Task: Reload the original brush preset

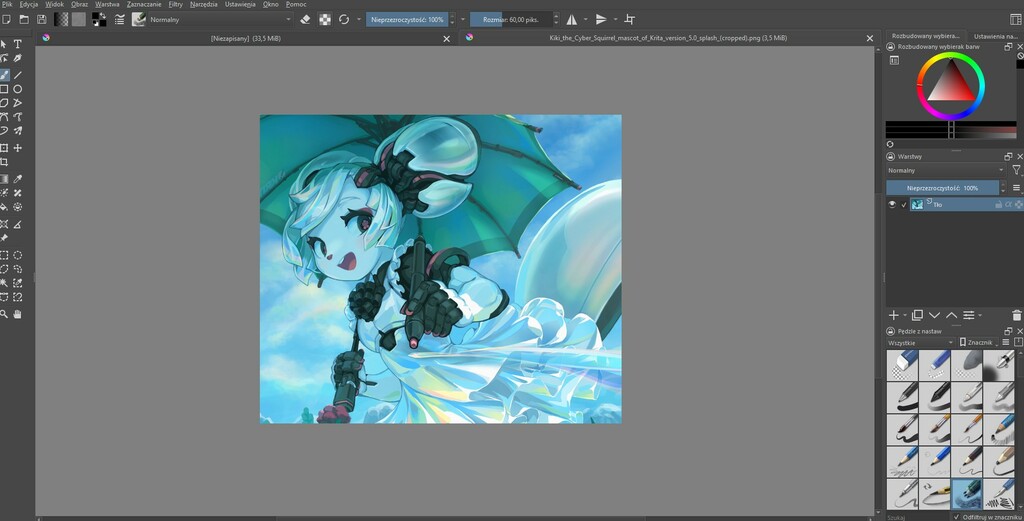Action: pos(344,20)
